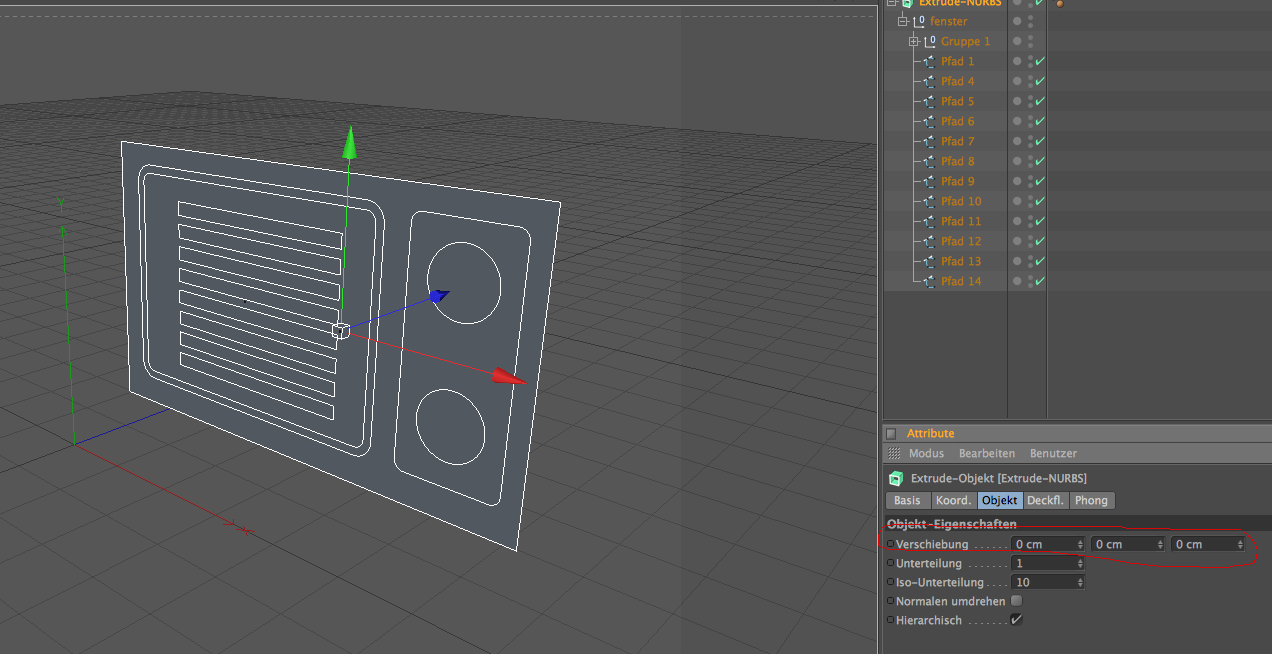Open the Bearbeiten menu

[987, 453]
